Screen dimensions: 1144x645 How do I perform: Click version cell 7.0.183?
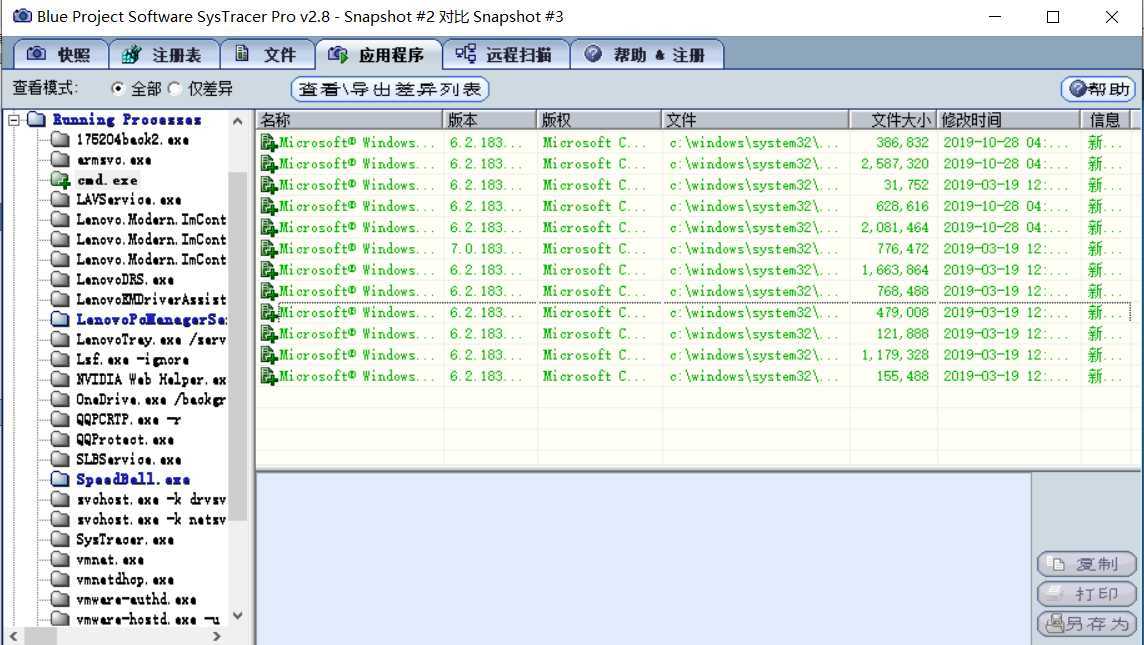pos(486,249)
